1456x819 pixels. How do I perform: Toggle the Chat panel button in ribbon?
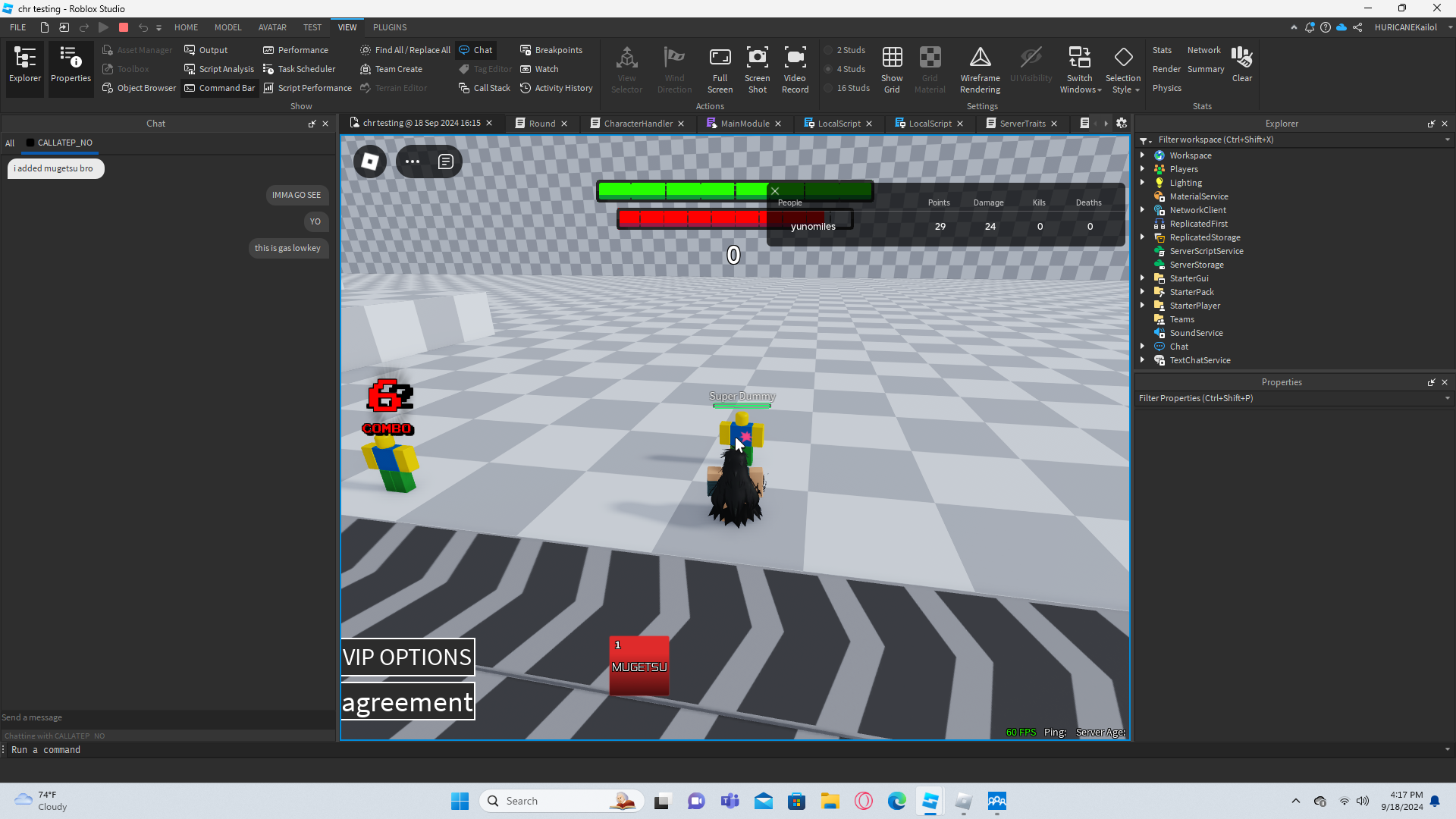(x=476, y=50)
